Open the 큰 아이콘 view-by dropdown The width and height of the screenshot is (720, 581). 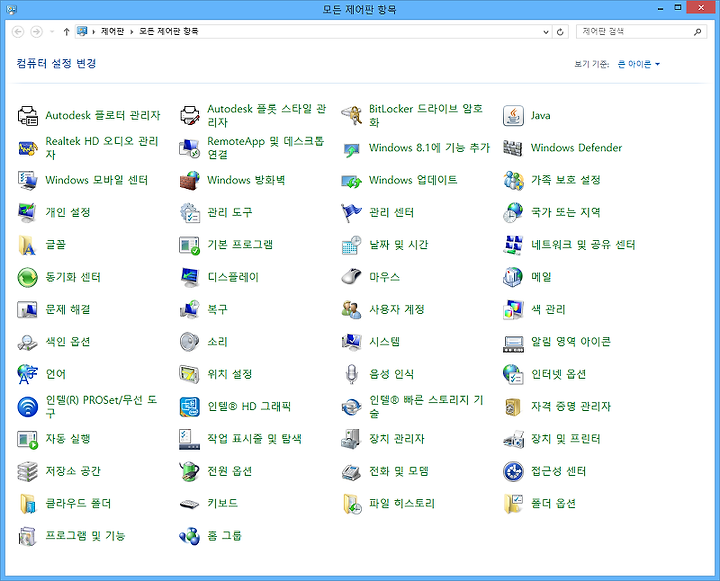point(638,64)
